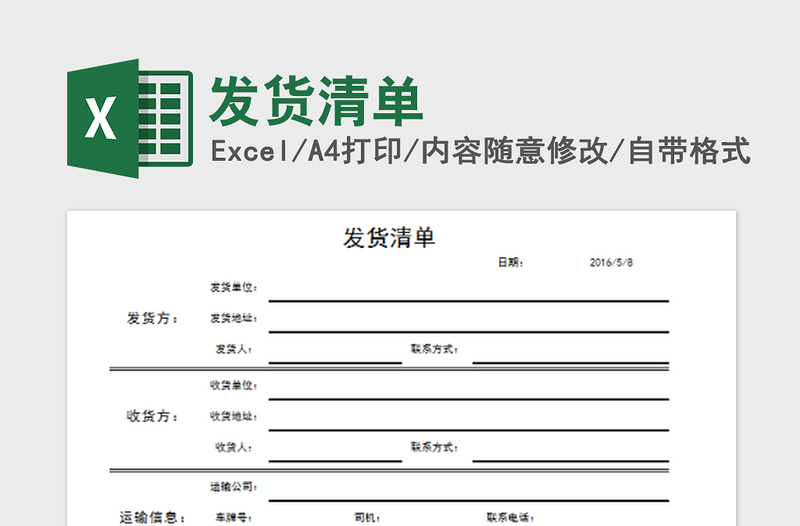Click 联系方式: label in 收货方 section
800x526 pixels.
434,447
